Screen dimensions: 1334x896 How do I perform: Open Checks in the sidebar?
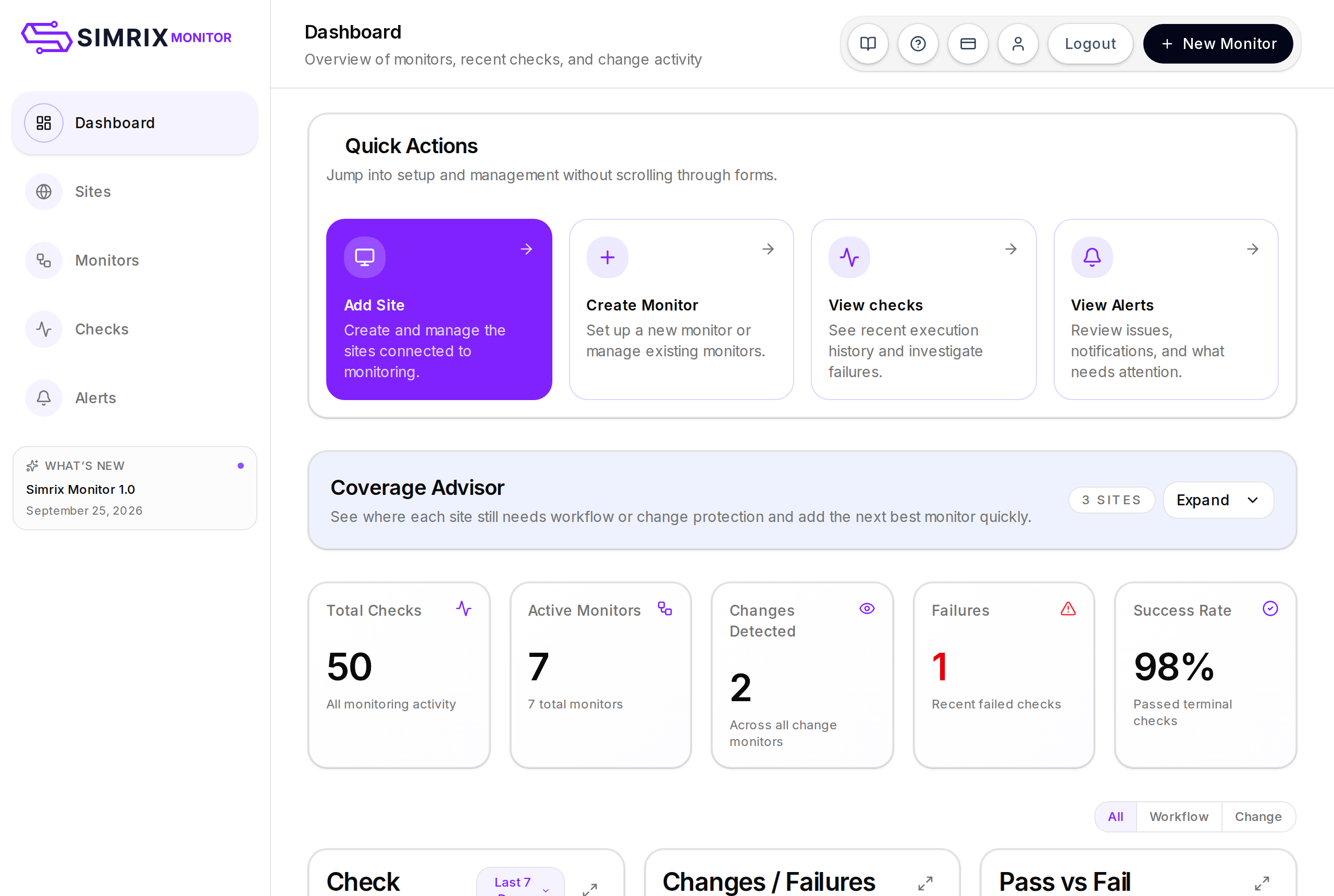tap(135, 329)
